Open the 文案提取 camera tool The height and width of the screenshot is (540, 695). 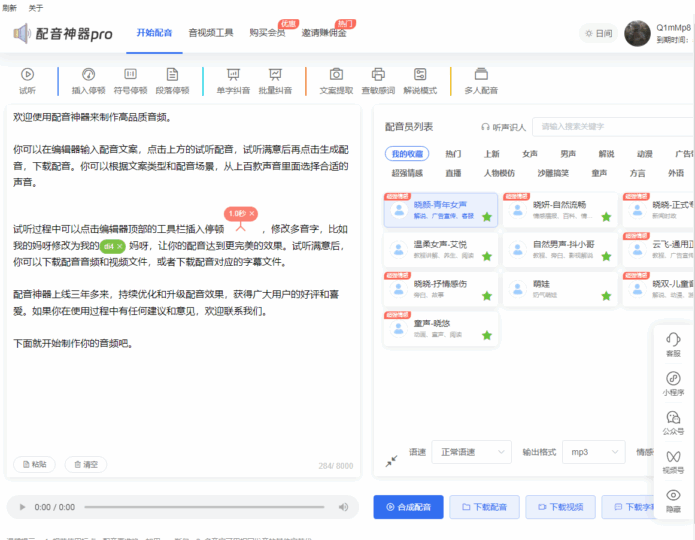[336, 81]
